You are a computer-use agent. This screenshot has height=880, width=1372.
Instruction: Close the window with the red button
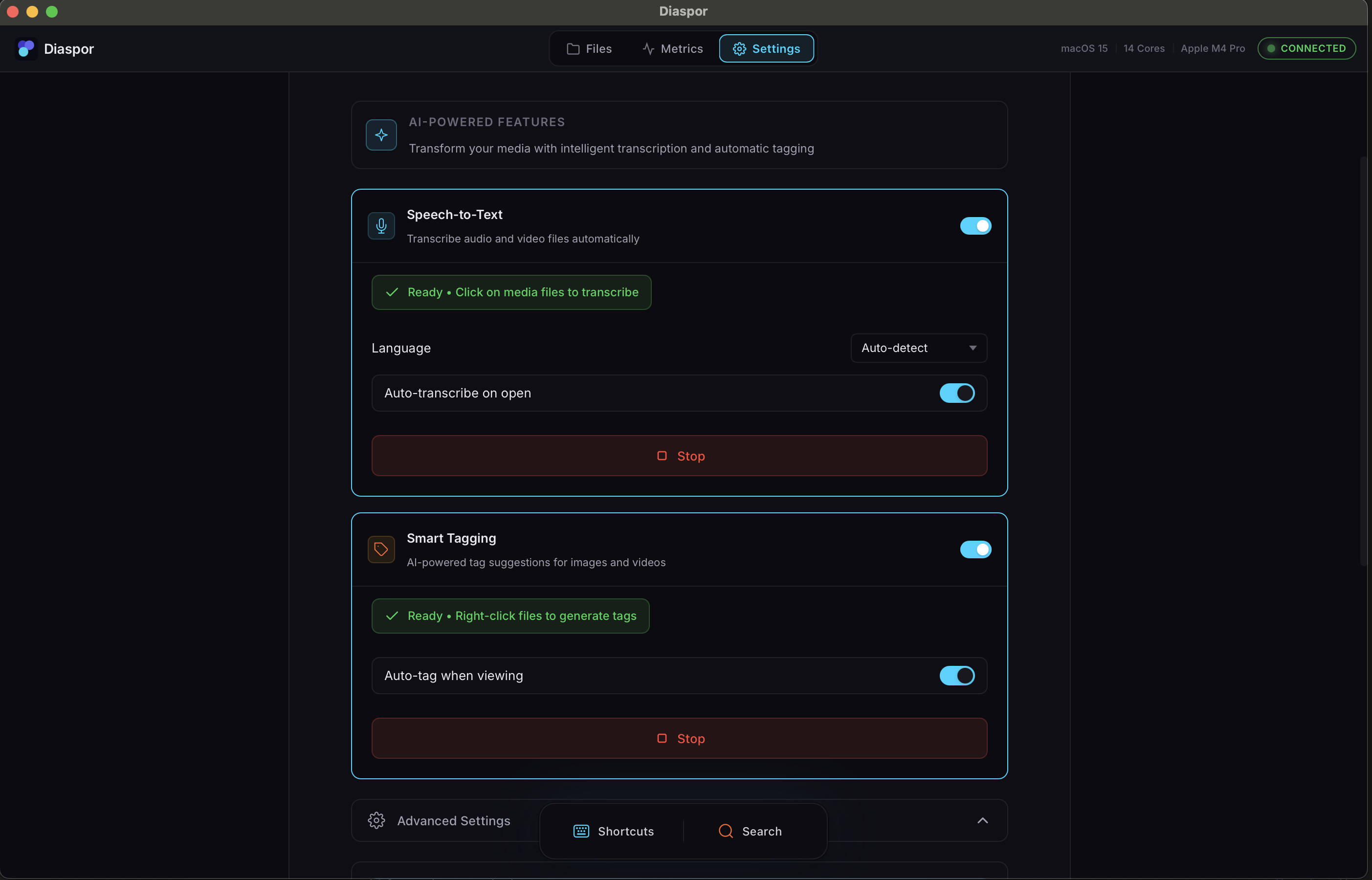(13, 11)
